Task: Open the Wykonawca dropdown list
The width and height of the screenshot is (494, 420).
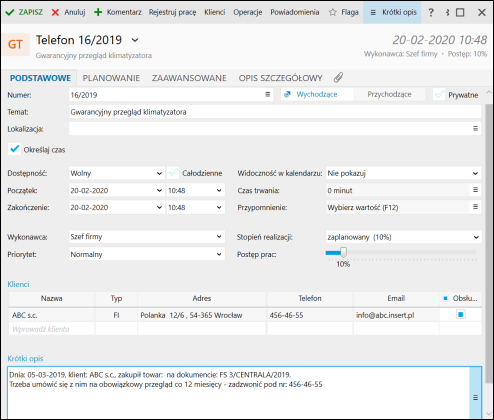Action: tap(219, 237)
